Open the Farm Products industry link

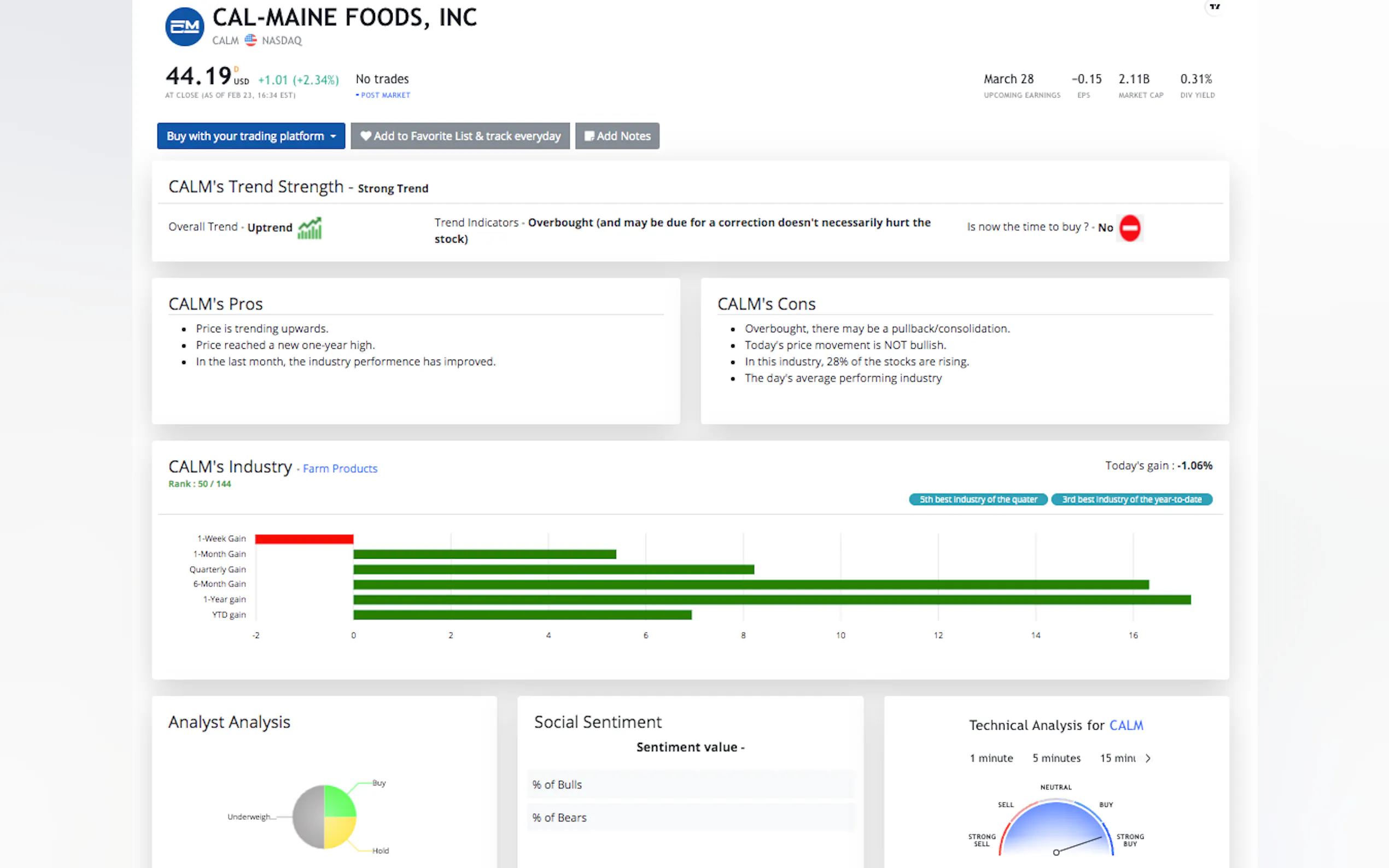click(x=340, y=468)
